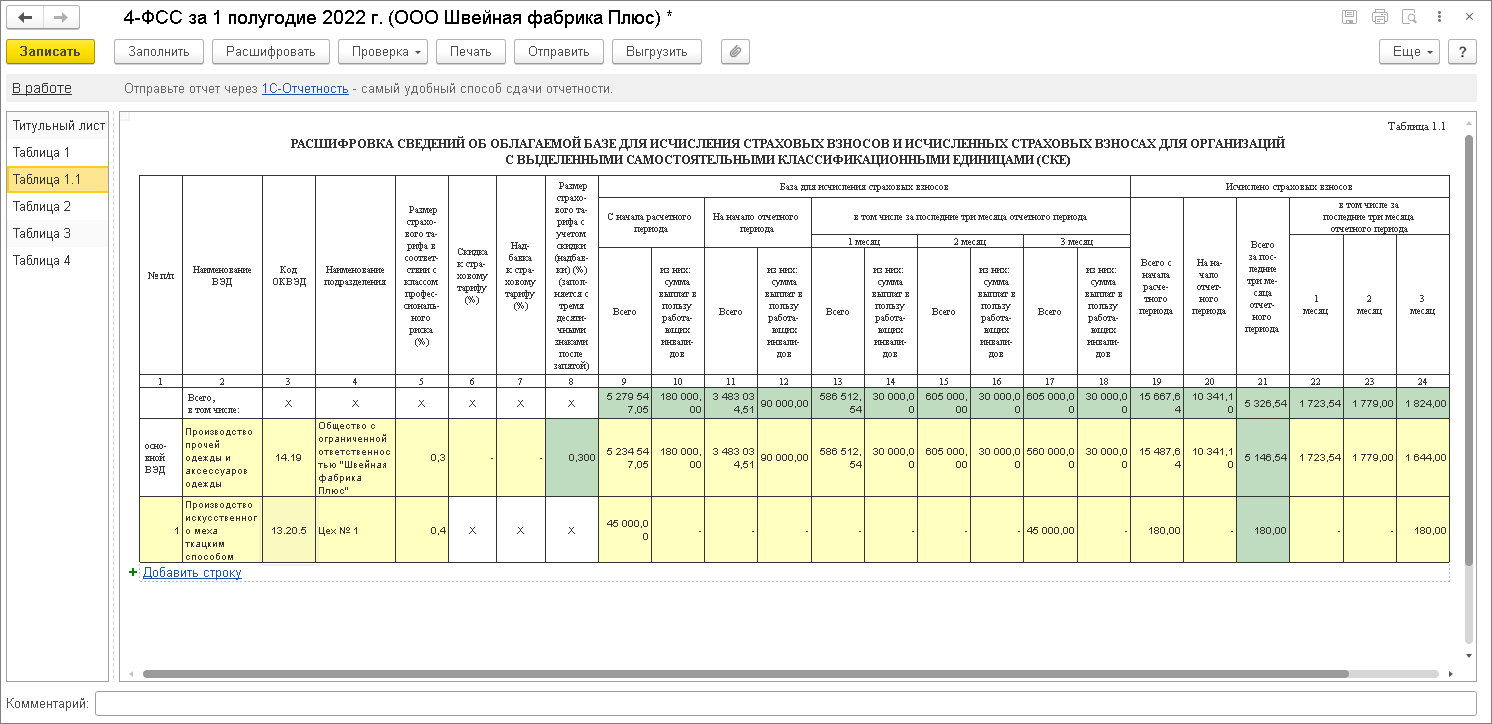The height and width of the screenshot is (724, 1492).
Task: Open the print preview magnifier icon
Action: click(1410, 17)
